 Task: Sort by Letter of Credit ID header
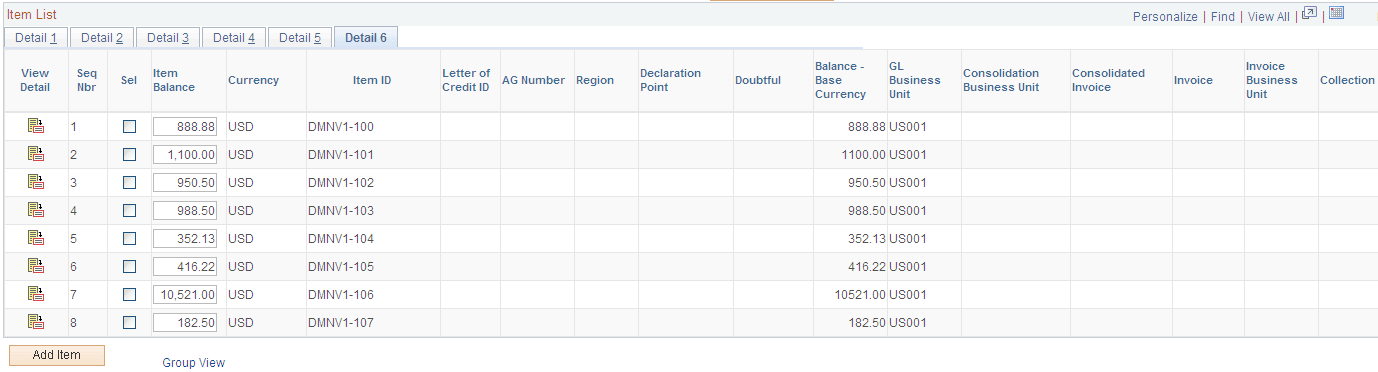click(466, 80)
